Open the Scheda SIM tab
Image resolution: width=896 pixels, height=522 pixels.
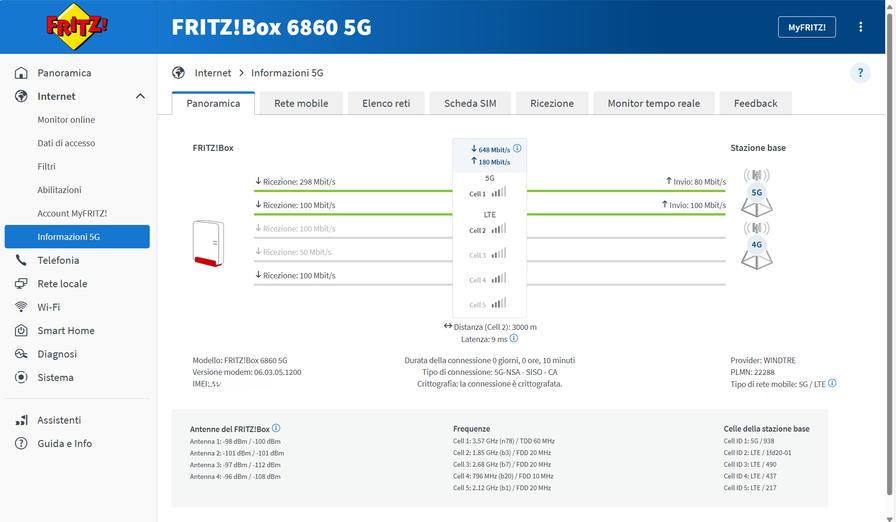pos(470,103)
